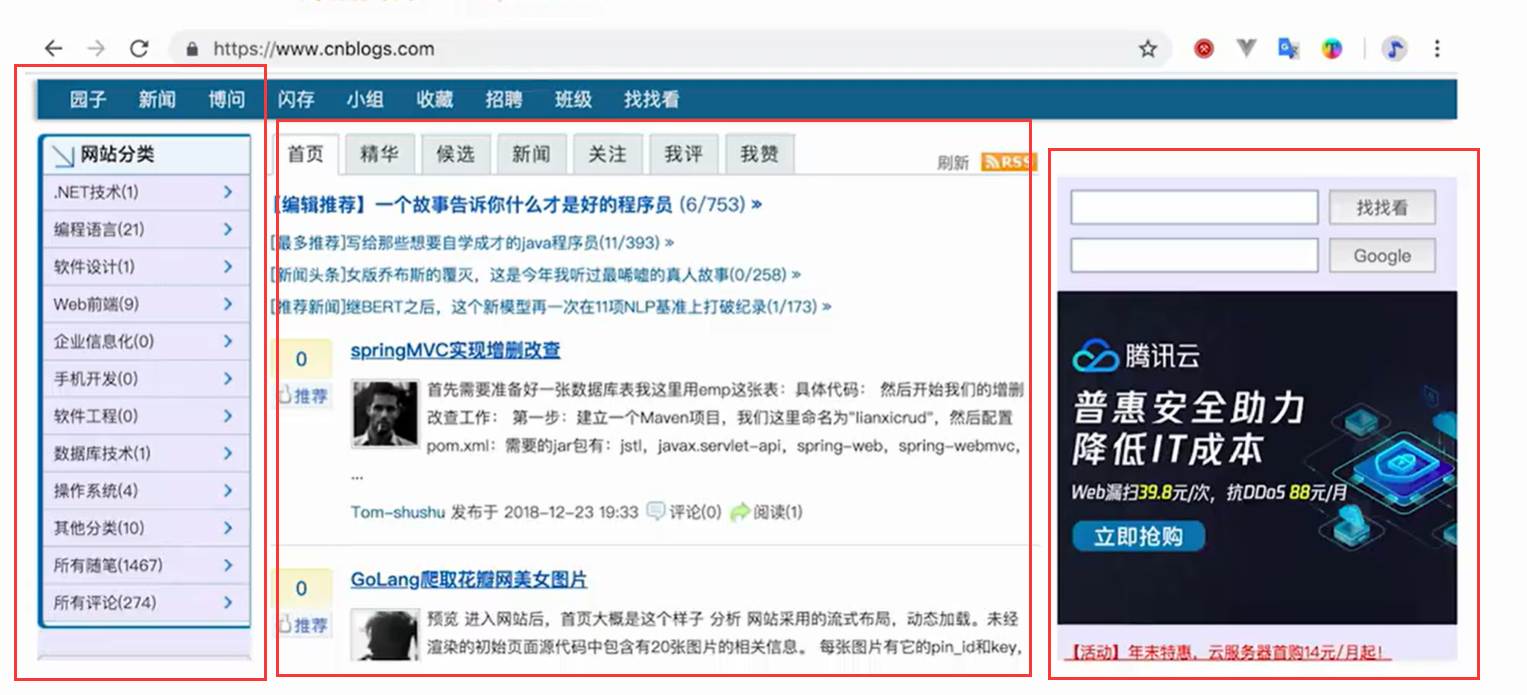Click the padlock site security icon
The height and width of the screenshot is (695, 1527).
pos(192,49)
